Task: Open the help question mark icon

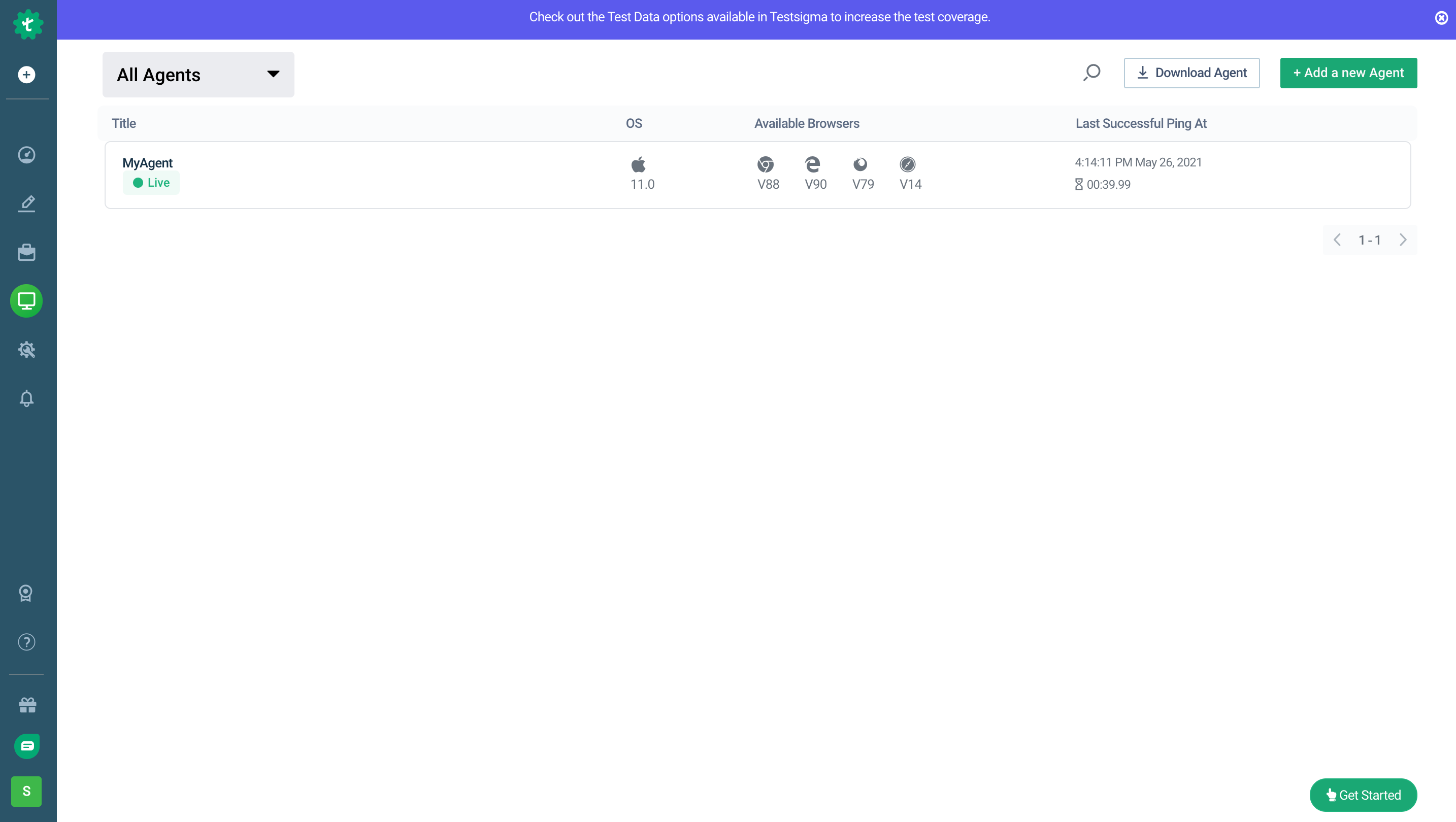Action: 26,642
